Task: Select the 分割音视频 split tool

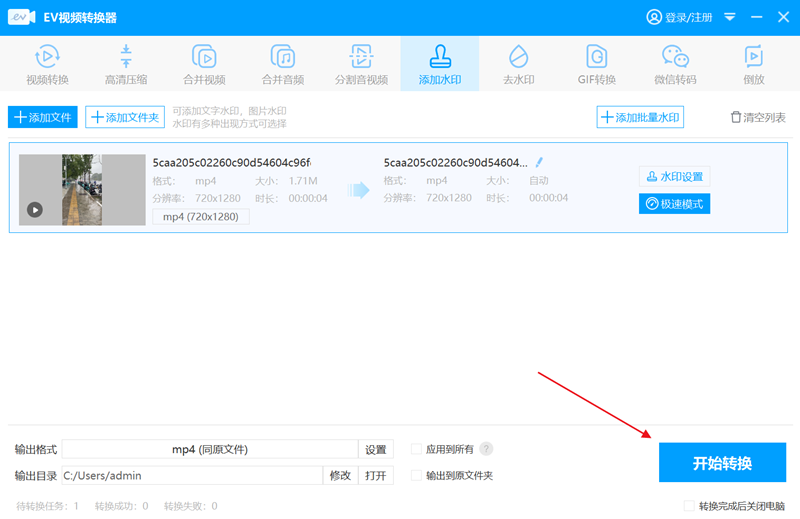Action: click(361, 64)
